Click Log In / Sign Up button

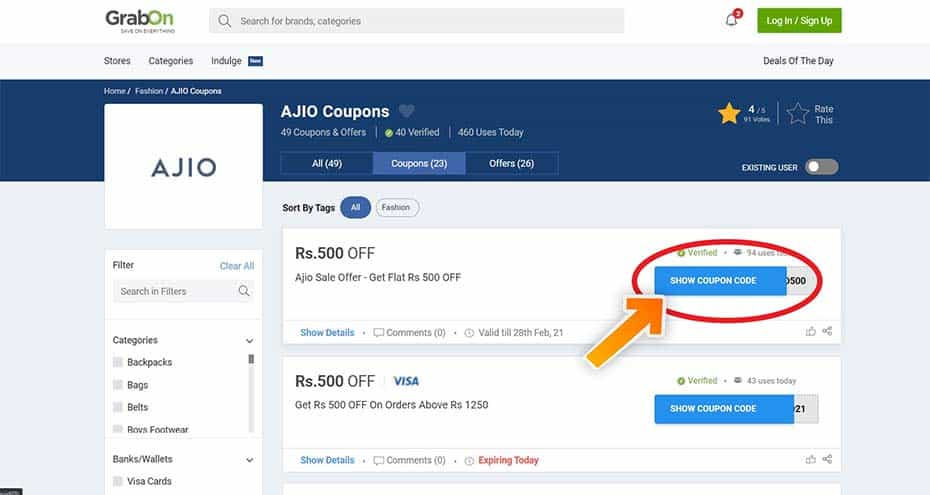tap(799, 21)
